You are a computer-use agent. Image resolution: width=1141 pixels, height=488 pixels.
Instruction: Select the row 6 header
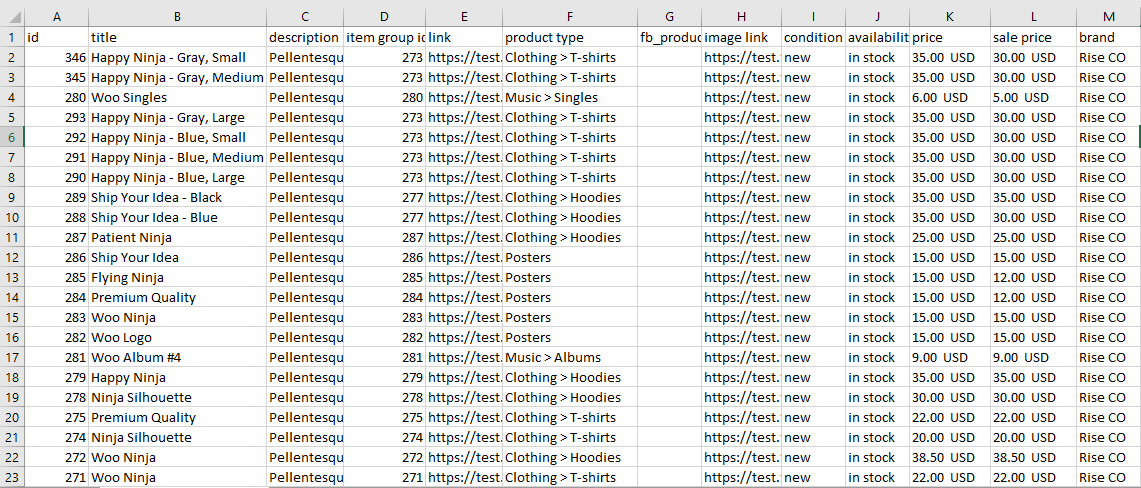(11, 137)
